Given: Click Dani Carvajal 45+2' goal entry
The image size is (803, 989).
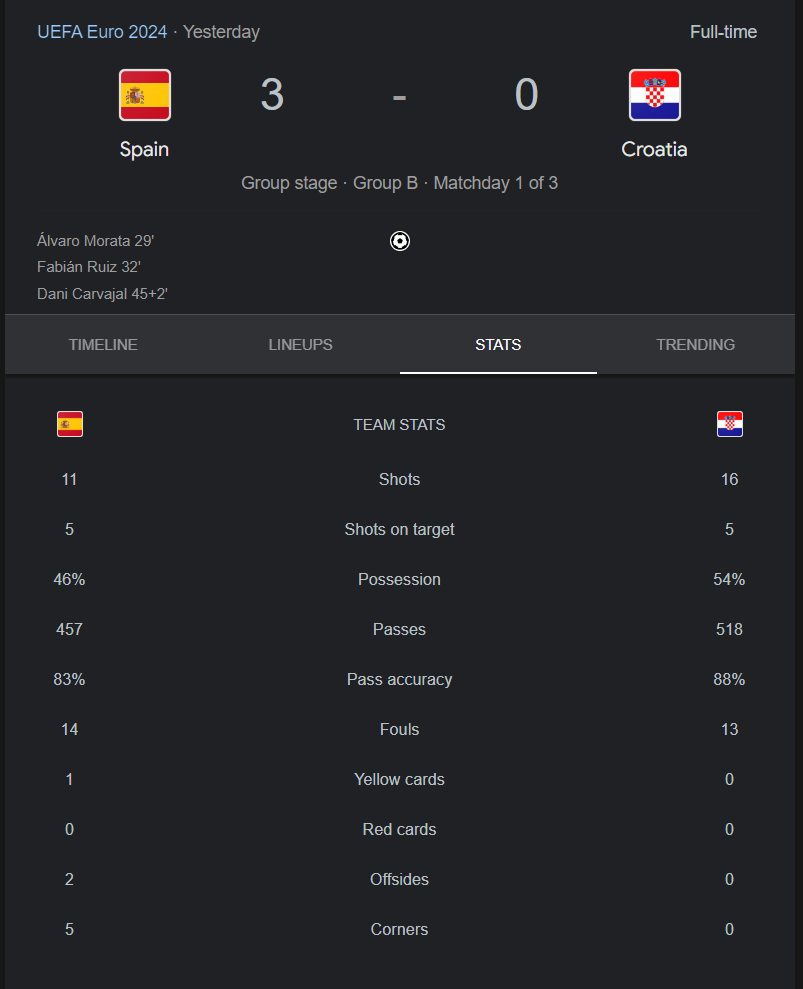Looking at the screenshot, I should click(x=102, y=294).
